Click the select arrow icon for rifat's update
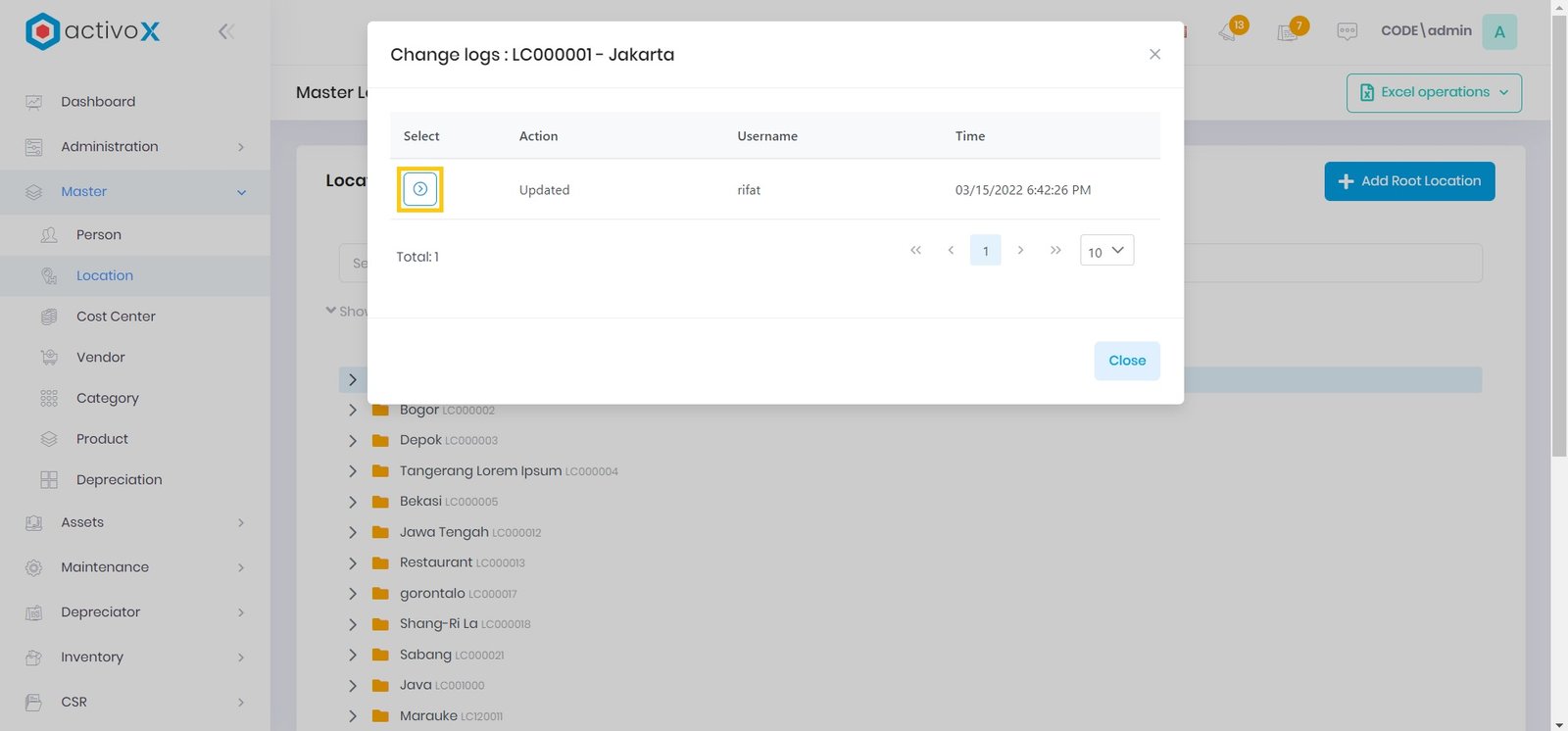This screenshot has width=1568, height=731. (419, 189)
